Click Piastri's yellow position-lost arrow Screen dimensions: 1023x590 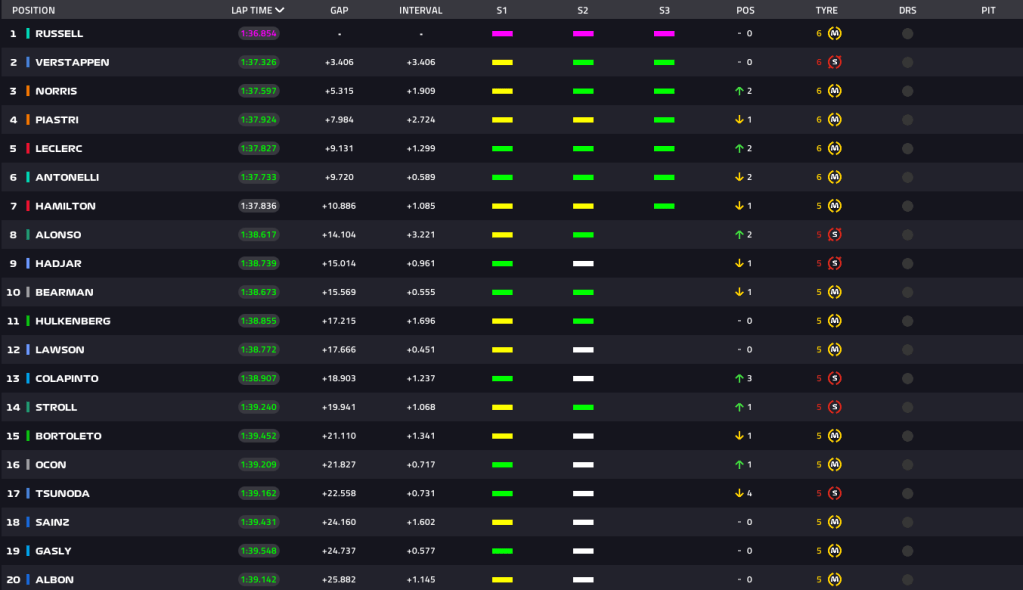click(739, 119)
